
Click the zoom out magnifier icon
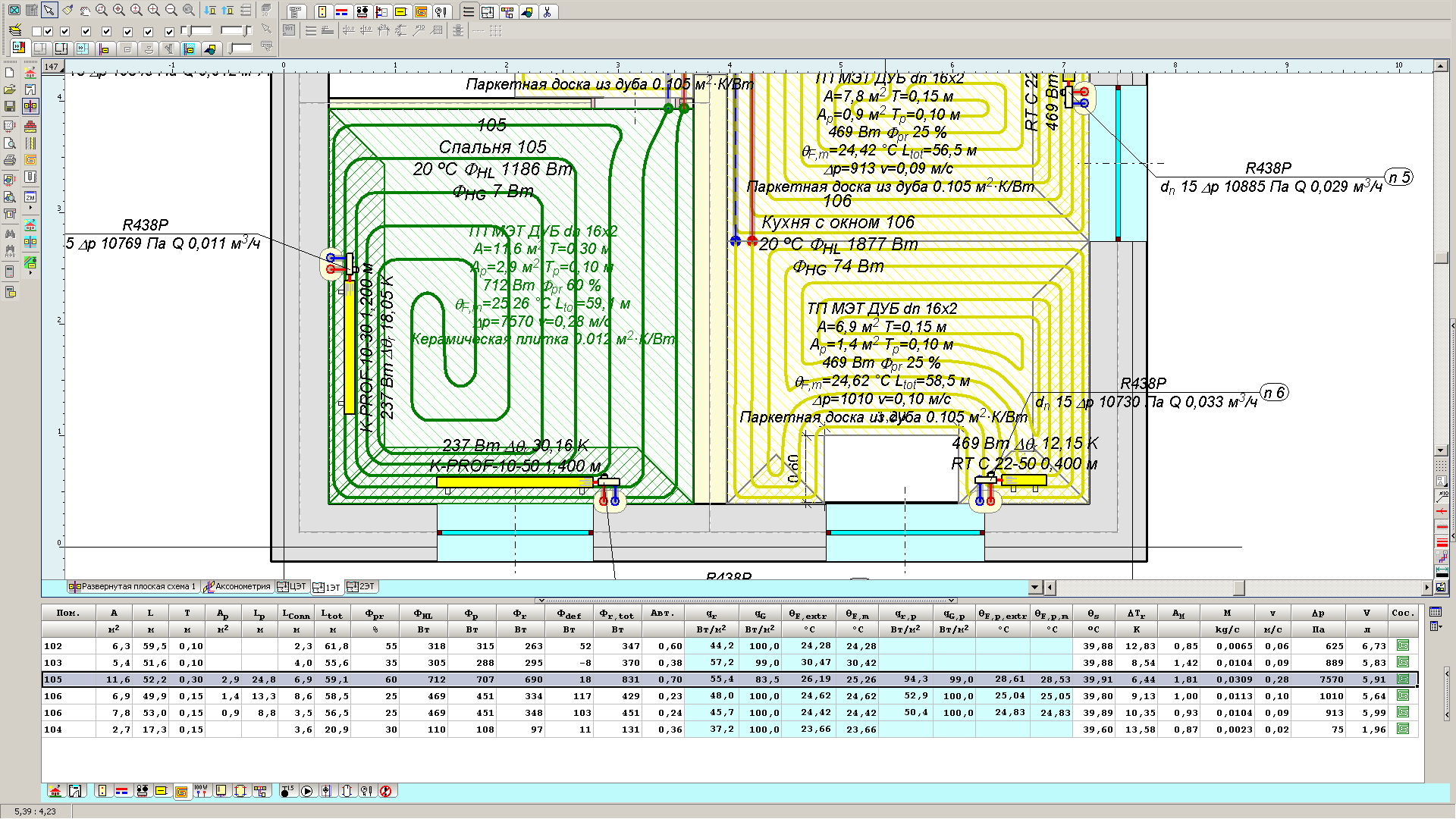click(x=171, y=11)
